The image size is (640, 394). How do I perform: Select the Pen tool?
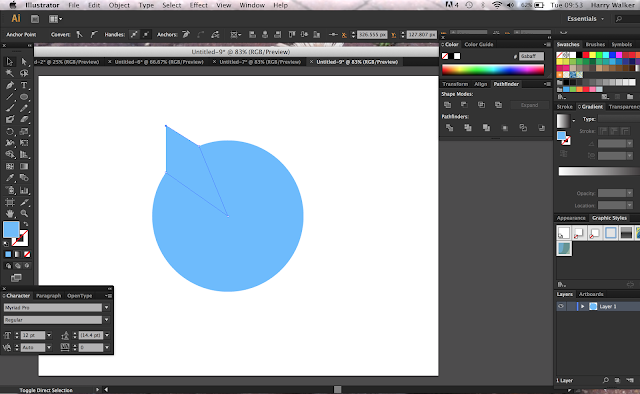9,85
